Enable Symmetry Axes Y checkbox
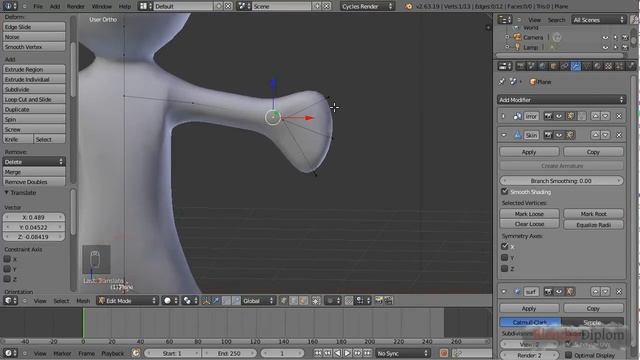Screen dimensions: 640x360 pos(505,258)
